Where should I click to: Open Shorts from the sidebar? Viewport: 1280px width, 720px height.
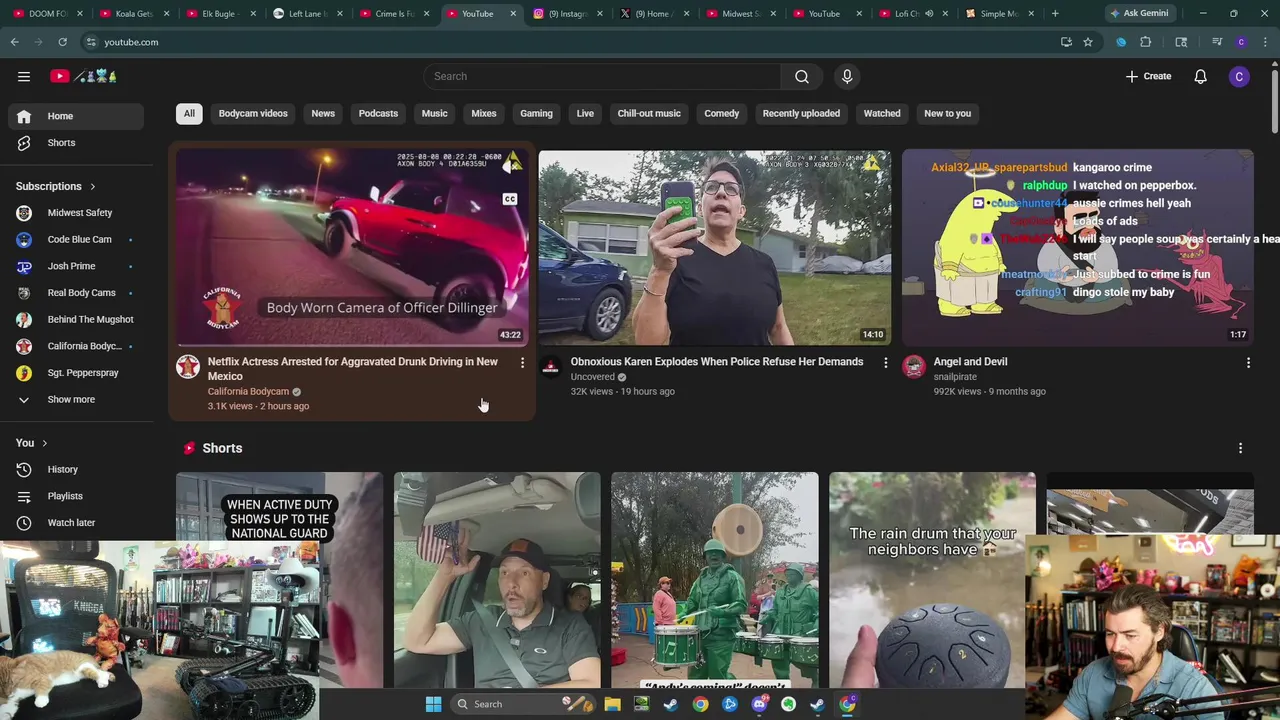76,143
